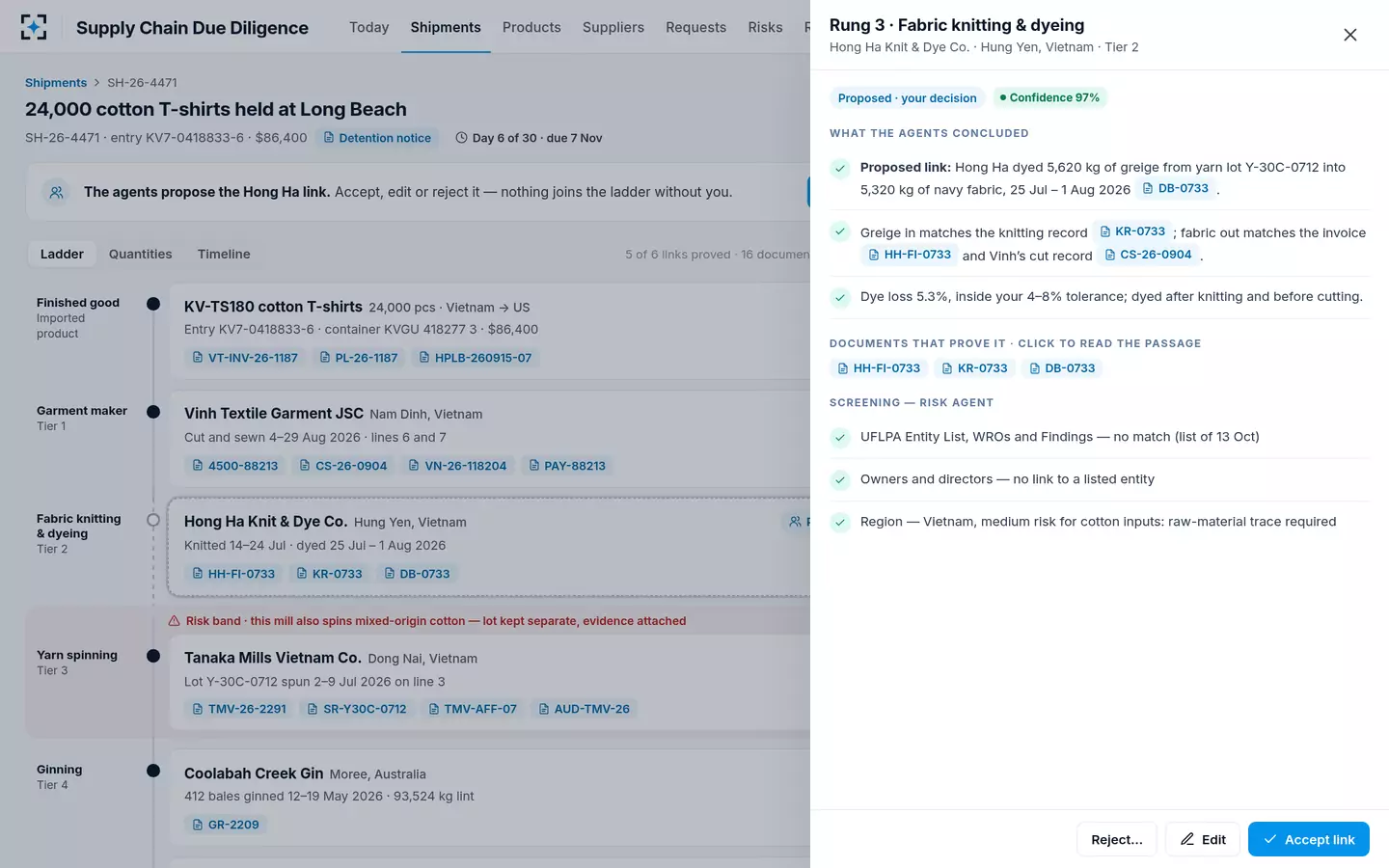Open the Suppliers section

click(613, 27)
